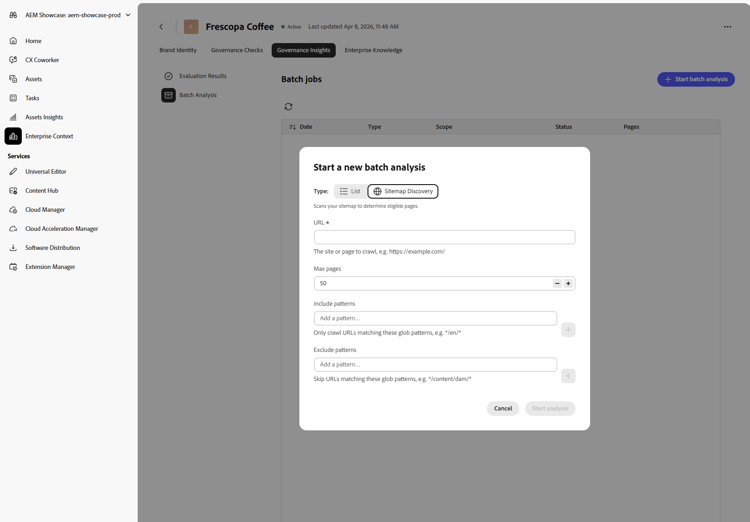Click the AEM Showcase organization icon

(13, 15)
